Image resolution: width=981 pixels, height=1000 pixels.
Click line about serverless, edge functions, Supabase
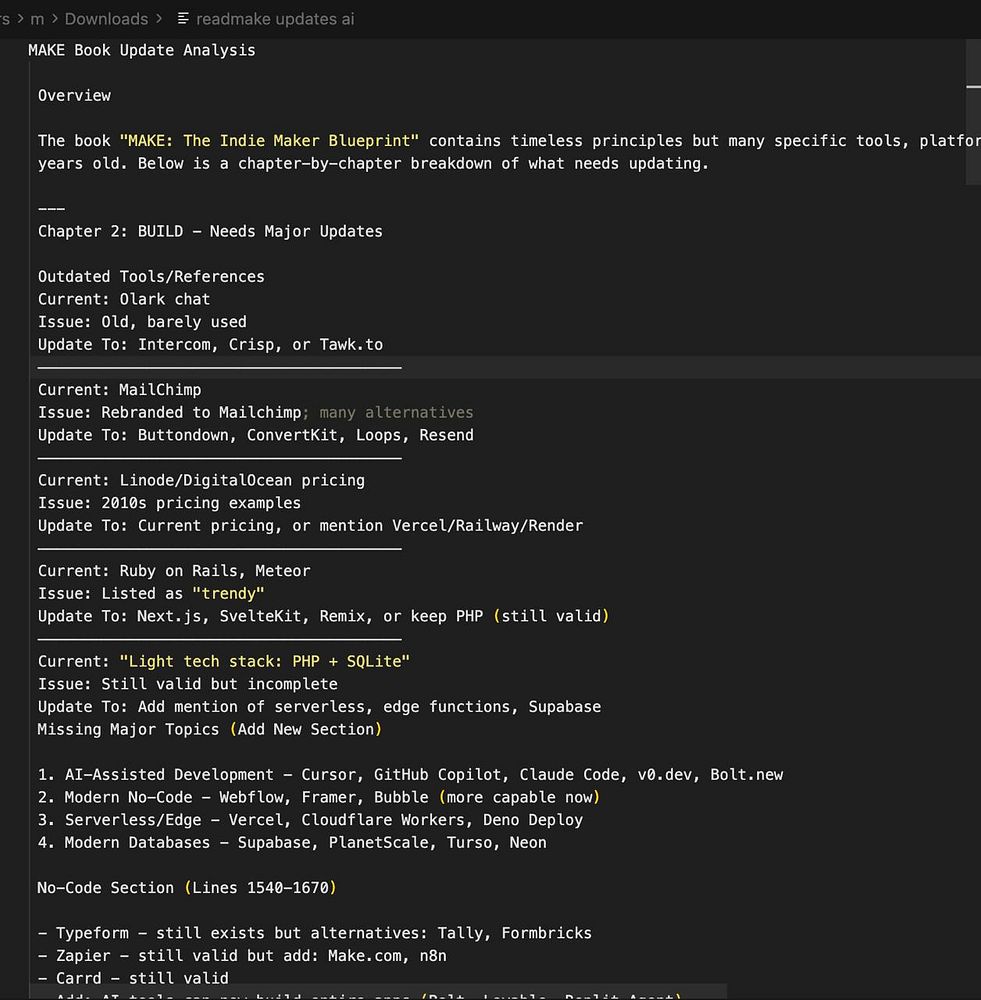(x=319, y=707)
